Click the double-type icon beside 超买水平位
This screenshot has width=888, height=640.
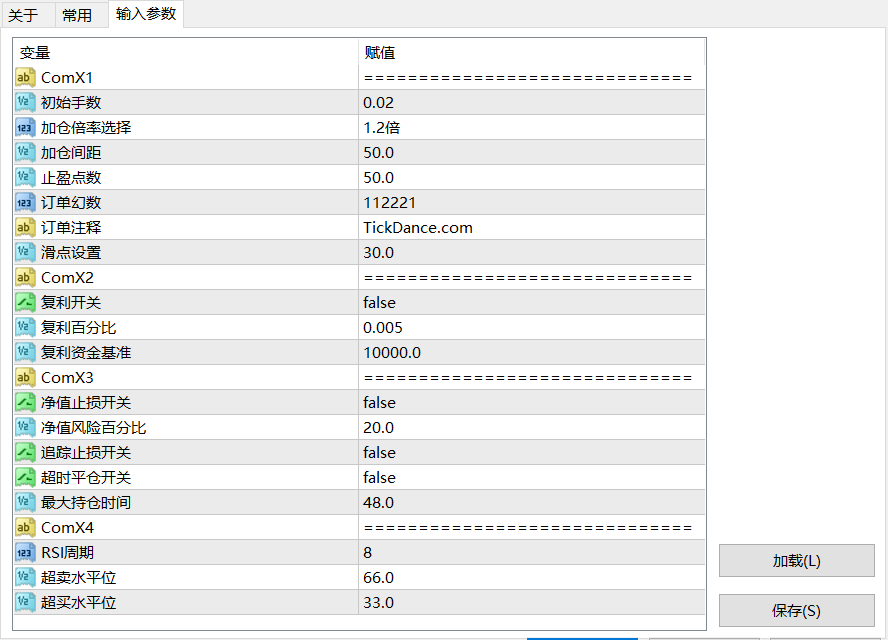pos(26,603)
